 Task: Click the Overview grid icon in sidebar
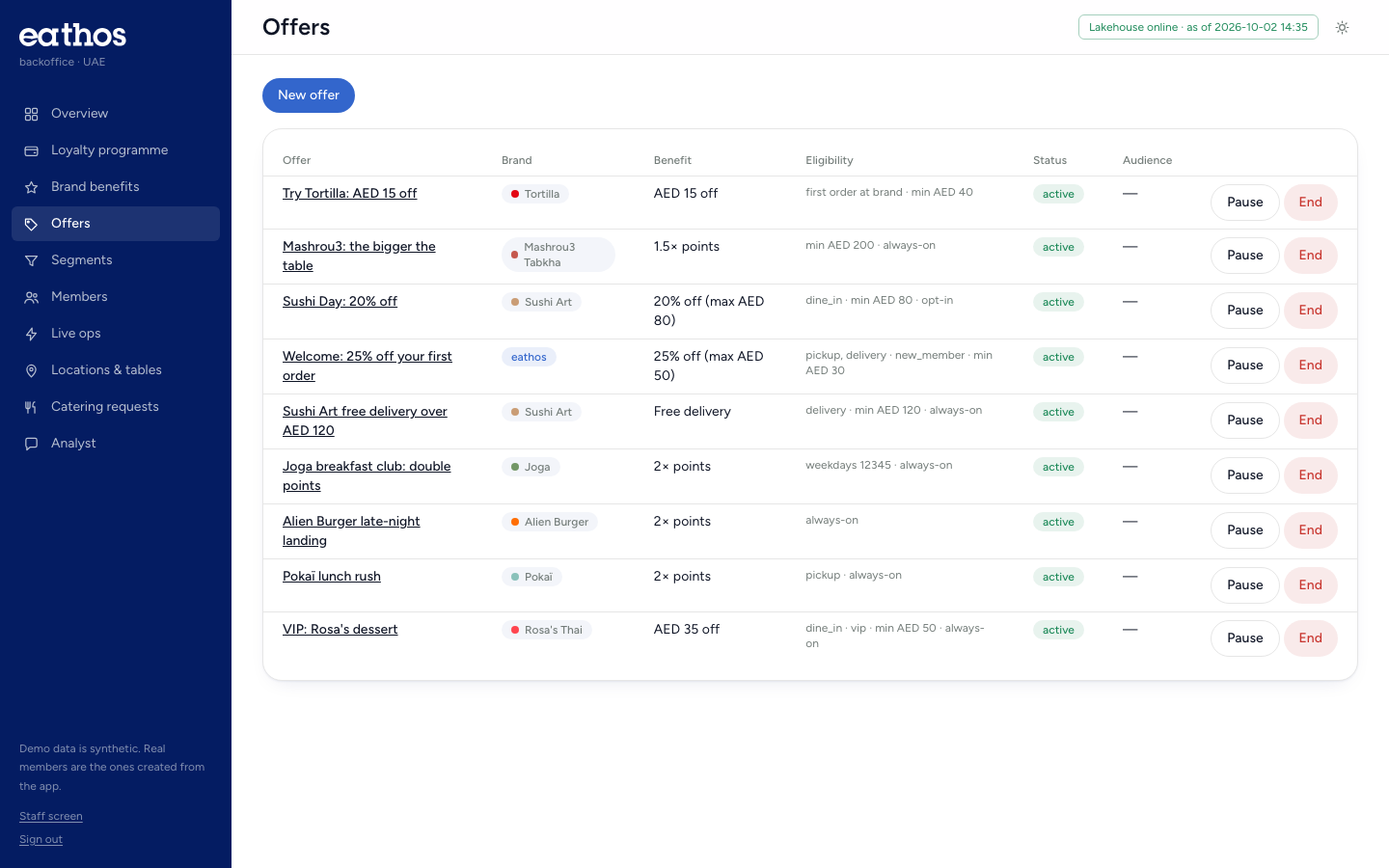(x=31, y=114)
